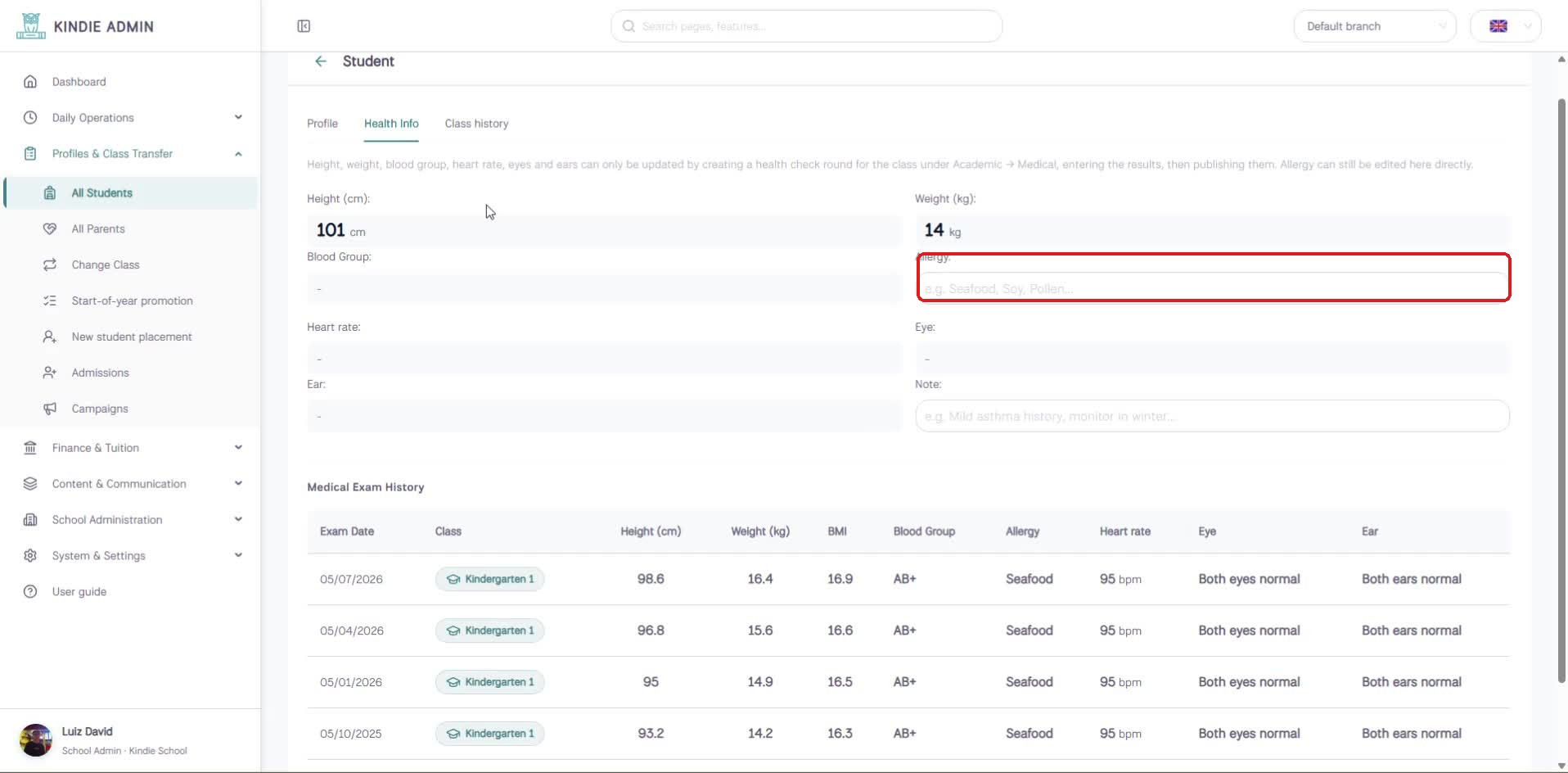
Task: Expand the Daily Operations section chevron
Action: 238,117
